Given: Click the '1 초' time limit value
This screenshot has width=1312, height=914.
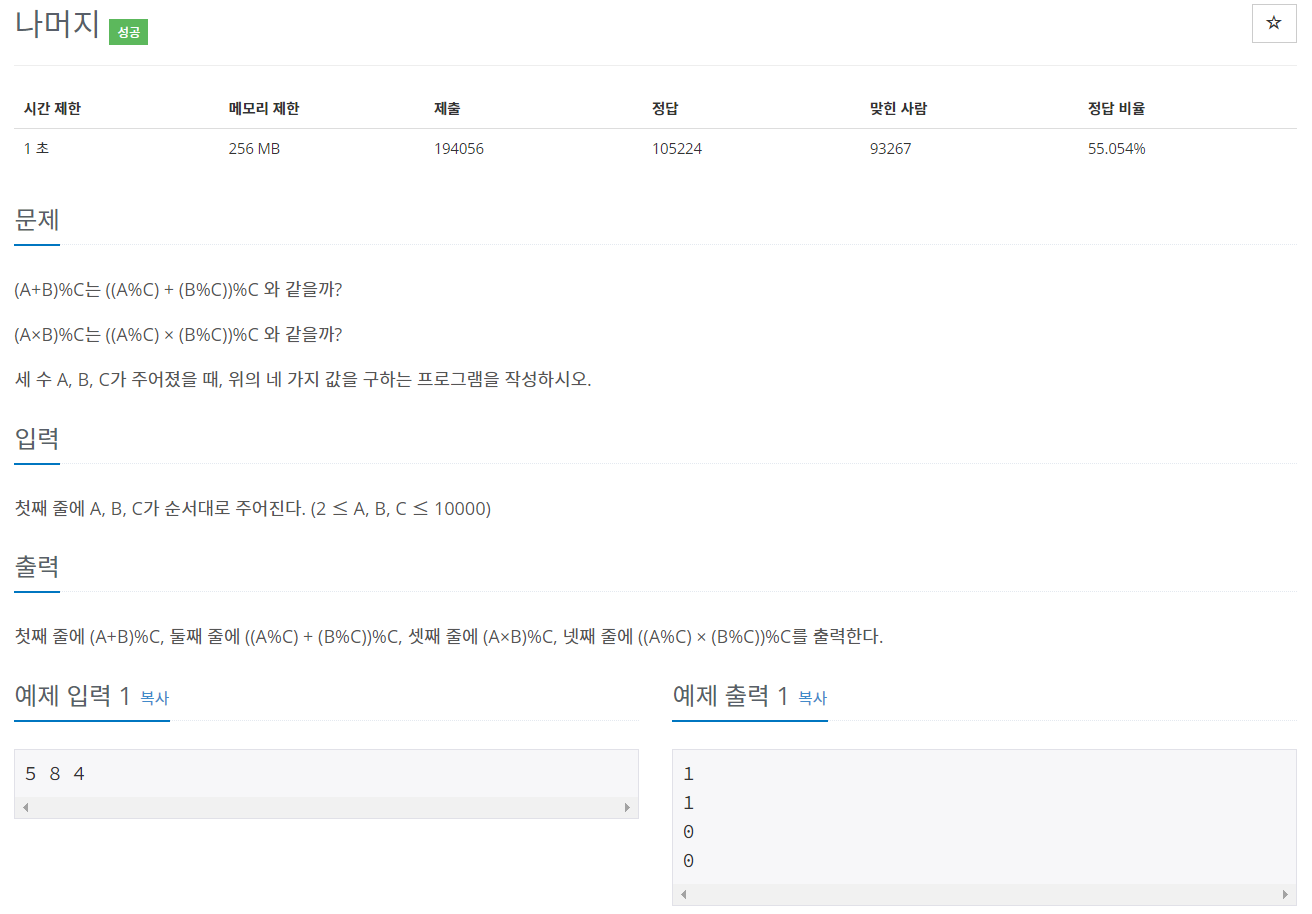Looking at the screenshot, I should 36,149.
